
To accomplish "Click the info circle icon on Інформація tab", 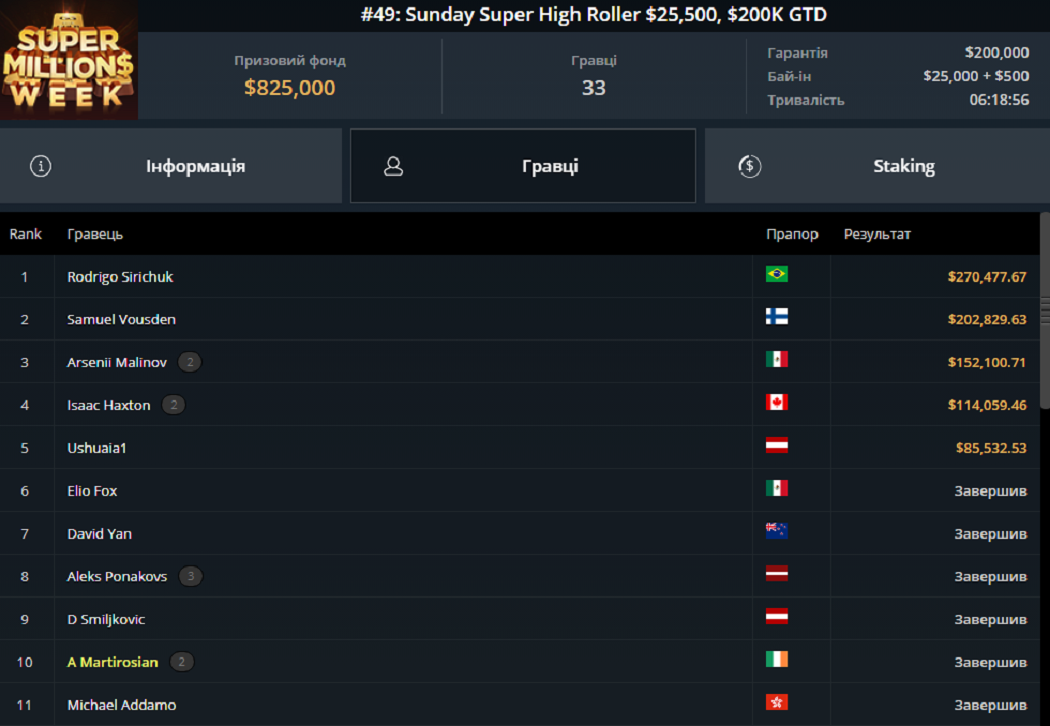I will (x=40, y=166).
